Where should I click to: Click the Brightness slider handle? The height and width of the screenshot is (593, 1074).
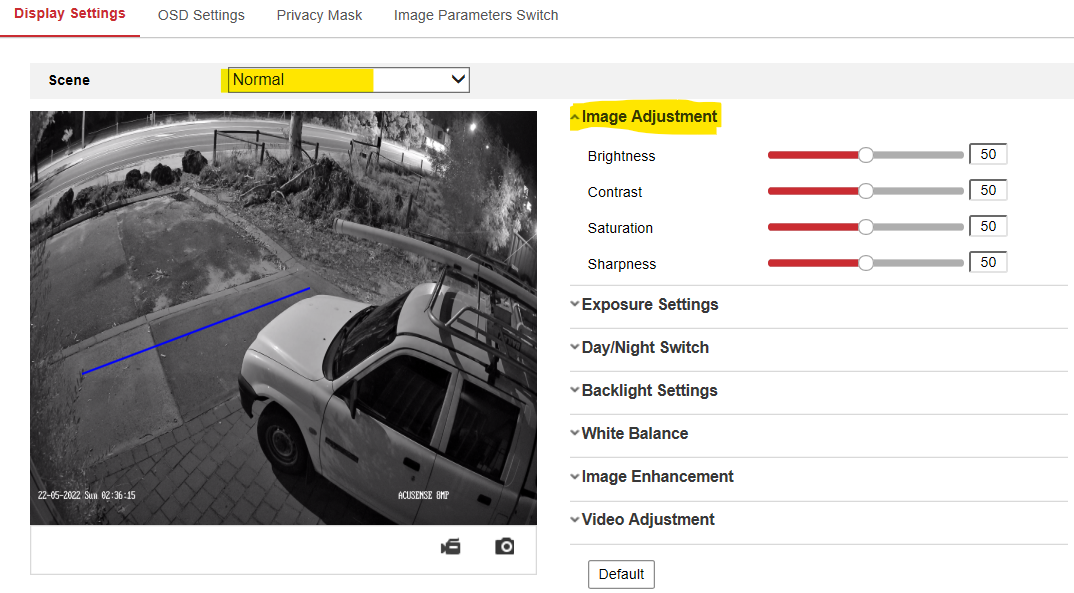point(866,155)
